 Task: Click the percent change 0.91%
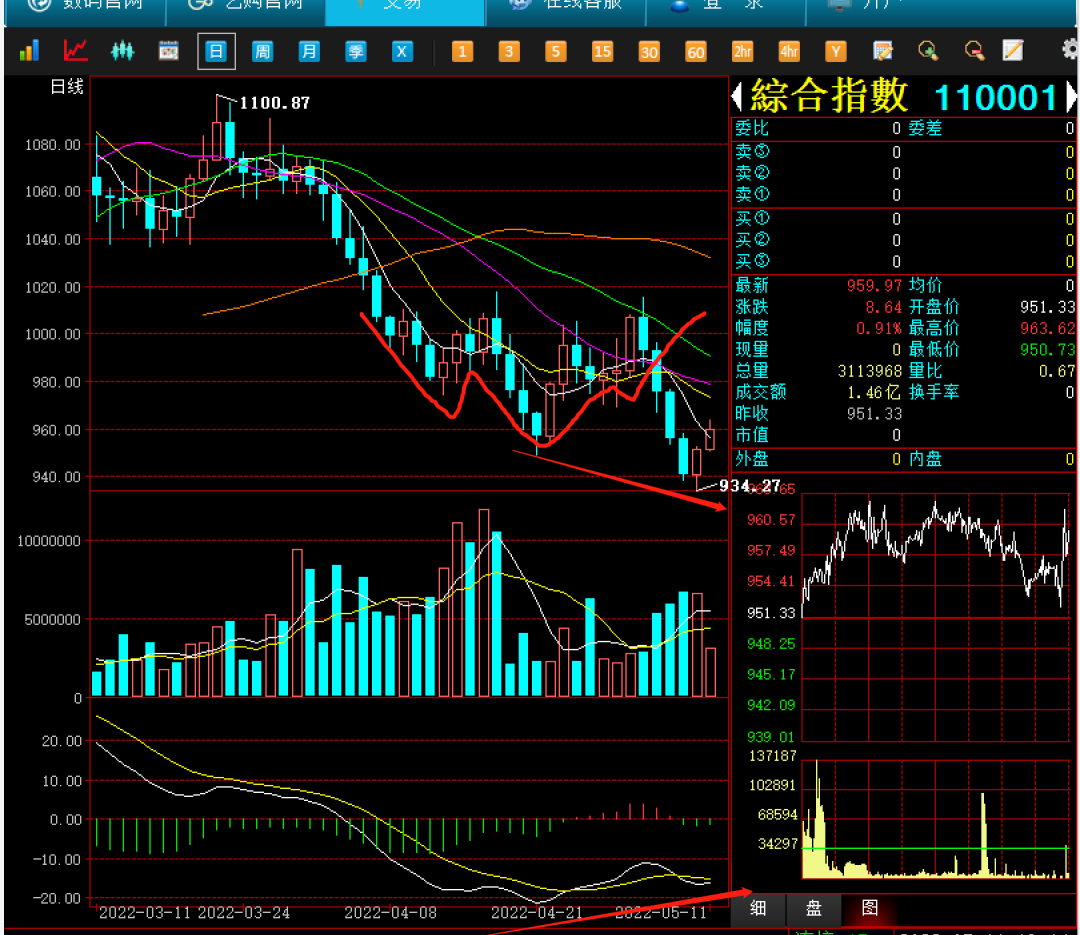[879, 329]
